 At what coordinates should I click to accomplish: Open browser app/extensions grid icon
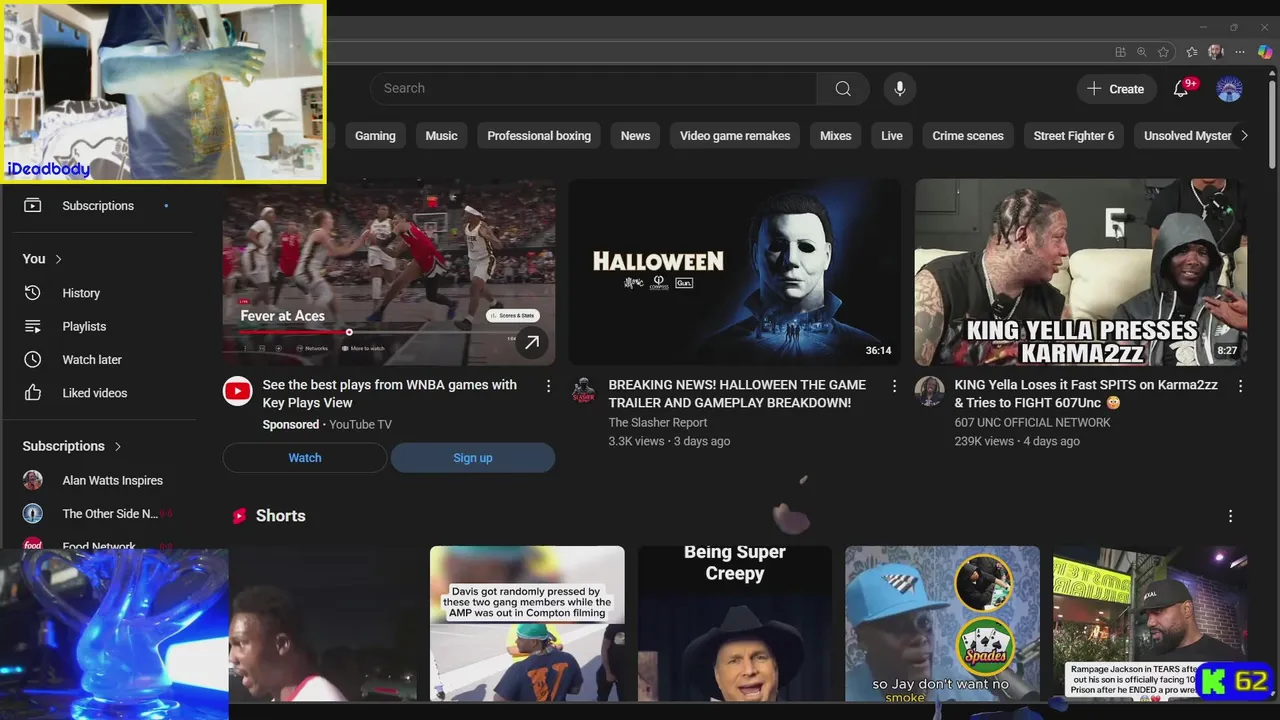tap(1120, 52)
